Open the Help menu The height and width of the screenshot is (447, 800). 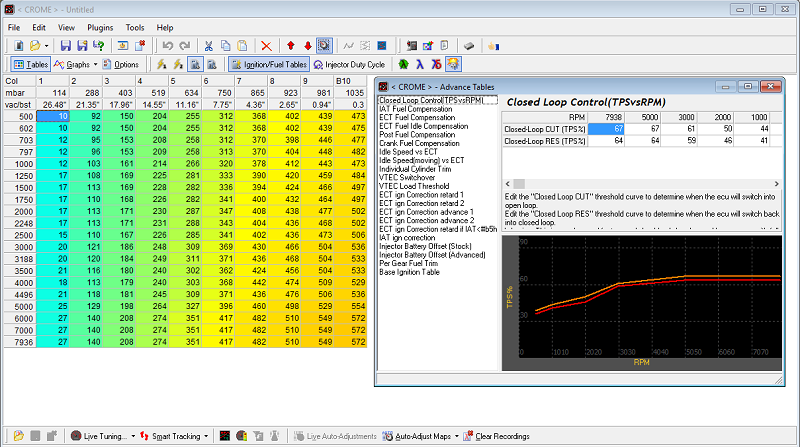click(x=165, y=28)
